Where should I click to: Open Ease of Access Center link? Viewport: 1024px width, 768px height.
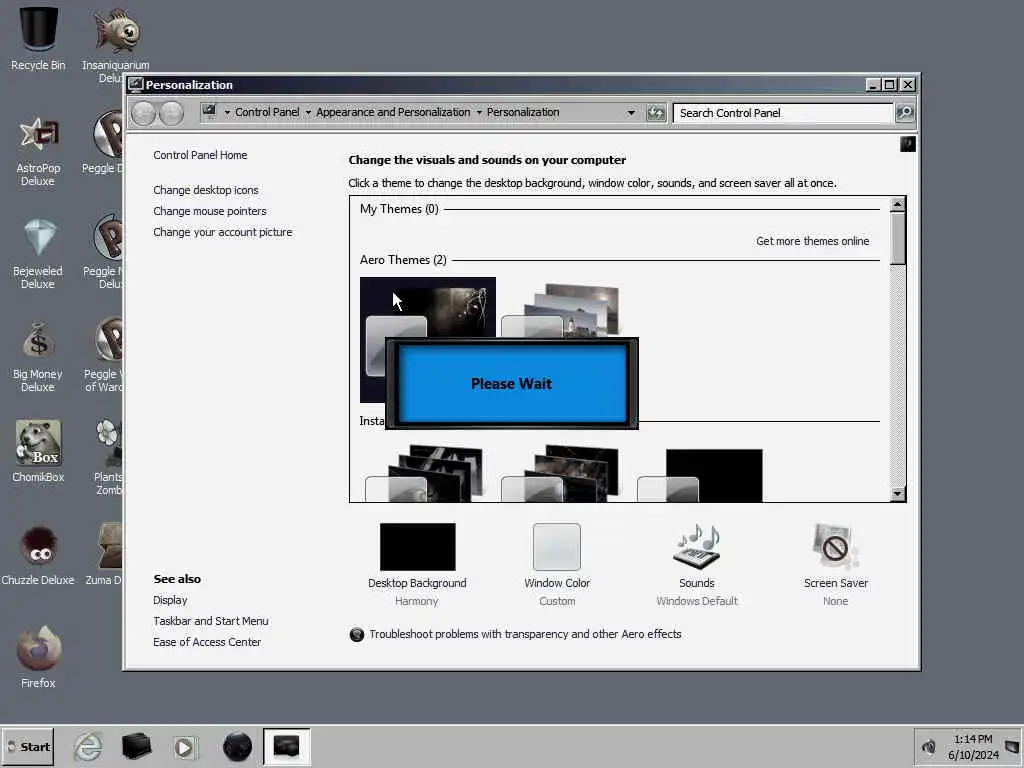[x=206, y=642]
